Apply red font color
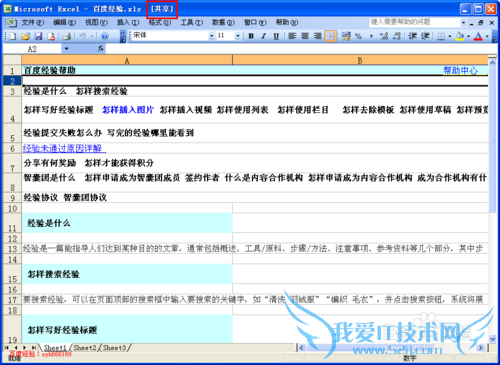This screenshot has width=500, height=365. [478, 36]
